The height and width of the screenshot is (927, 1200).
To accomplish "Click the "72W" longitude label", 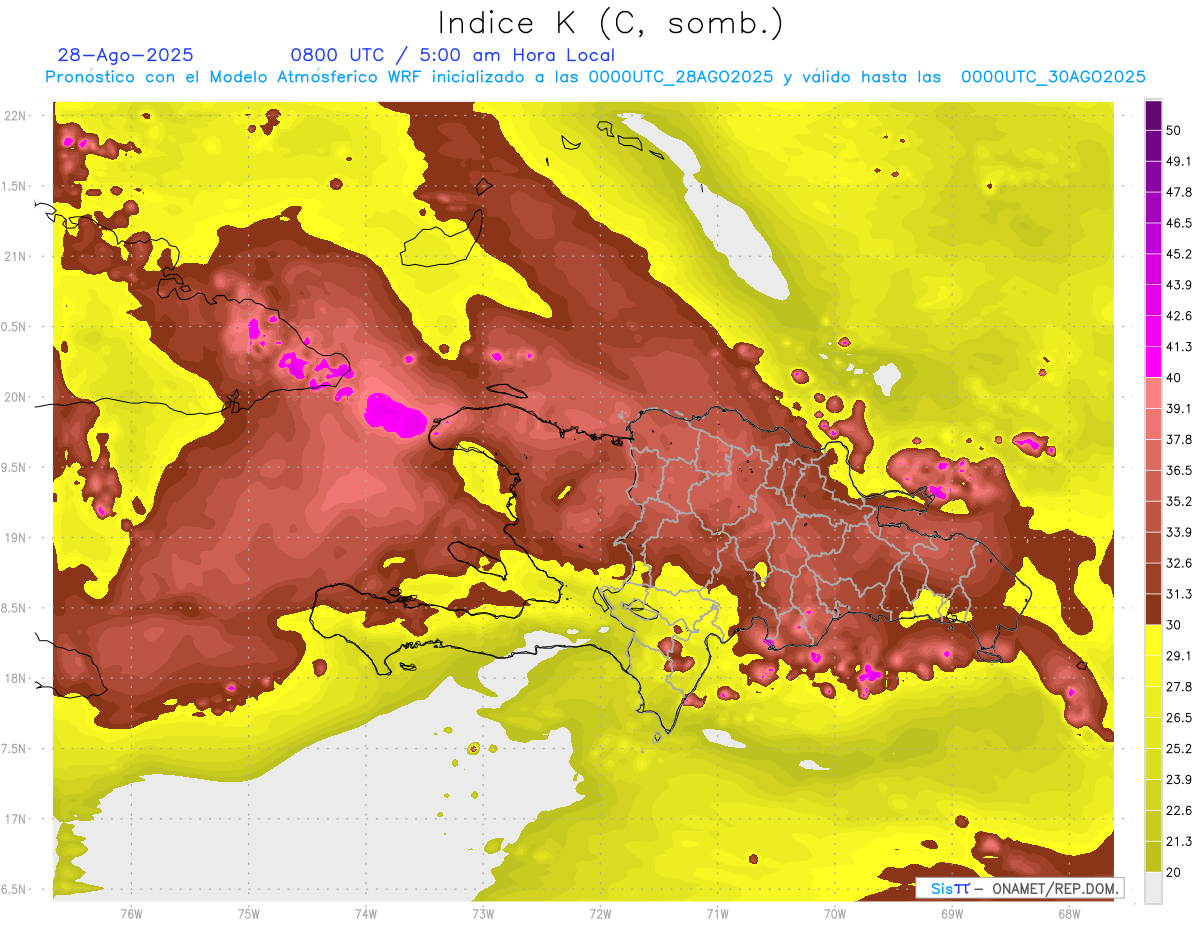I will point(600,913).
